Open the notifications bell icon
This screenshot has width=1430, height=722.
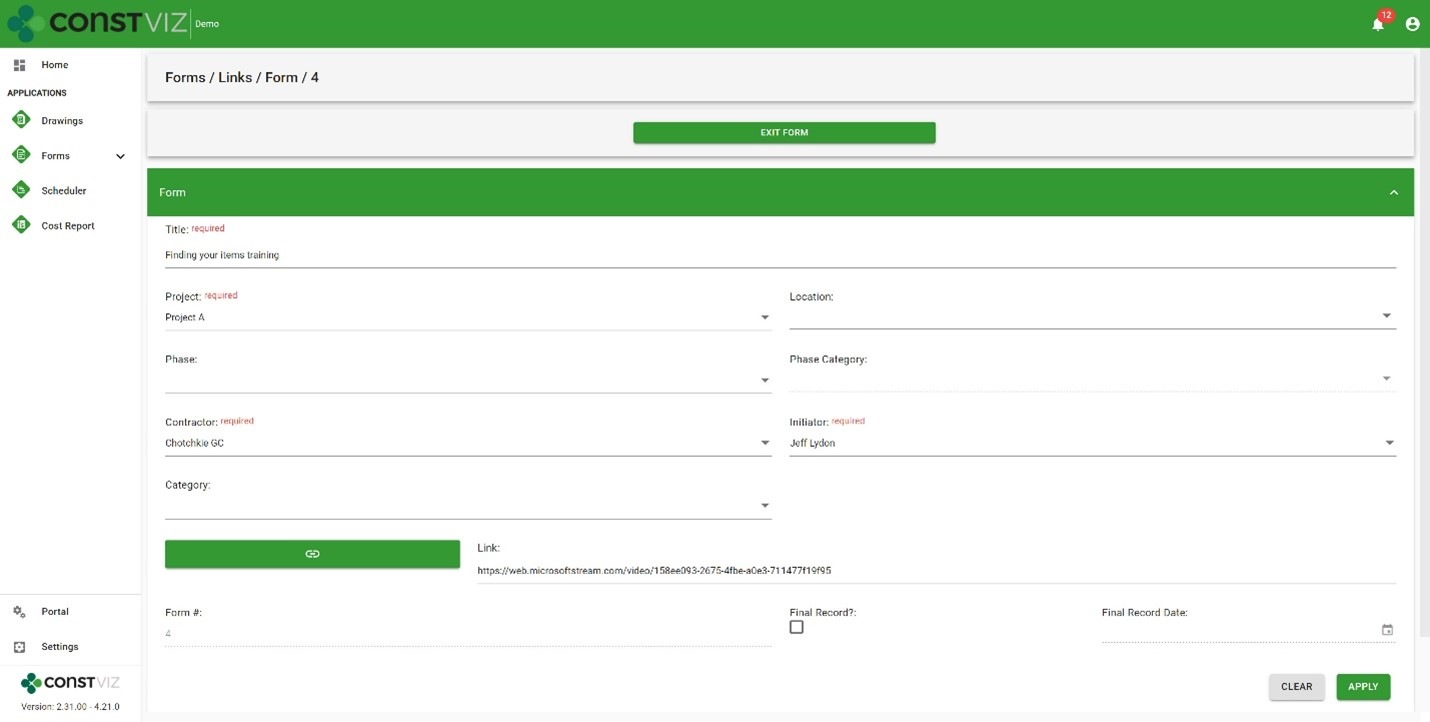click(x=1378, y=24)
